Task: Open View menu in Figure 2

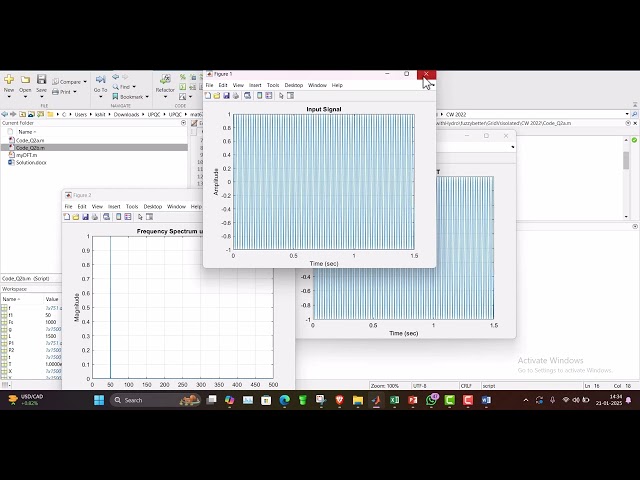Action: [x=97, y=207]
